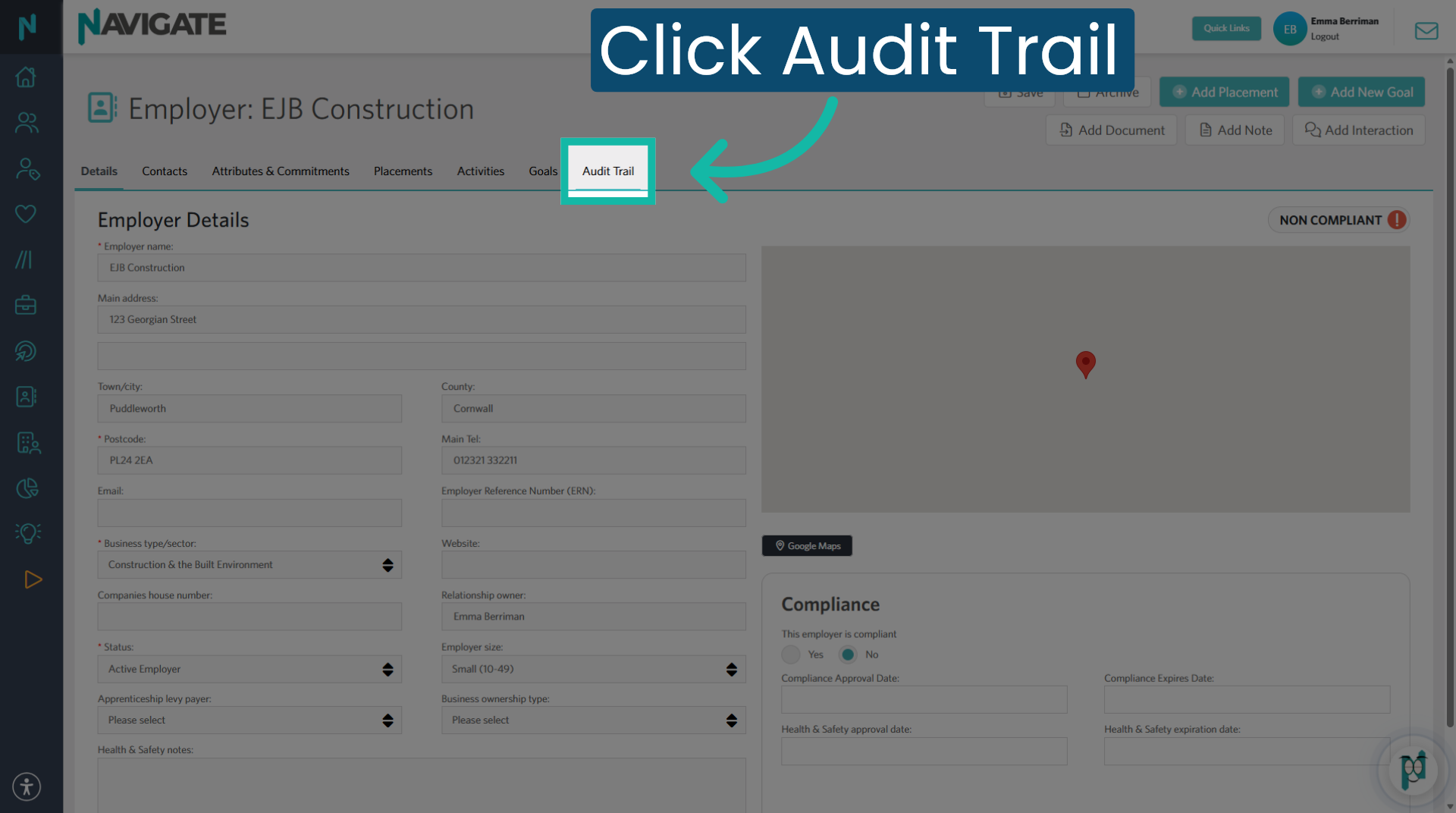The width and height of the screenshot is (1456, 813).
Task: Switch to the Details tab
Action: pos(99,171)
